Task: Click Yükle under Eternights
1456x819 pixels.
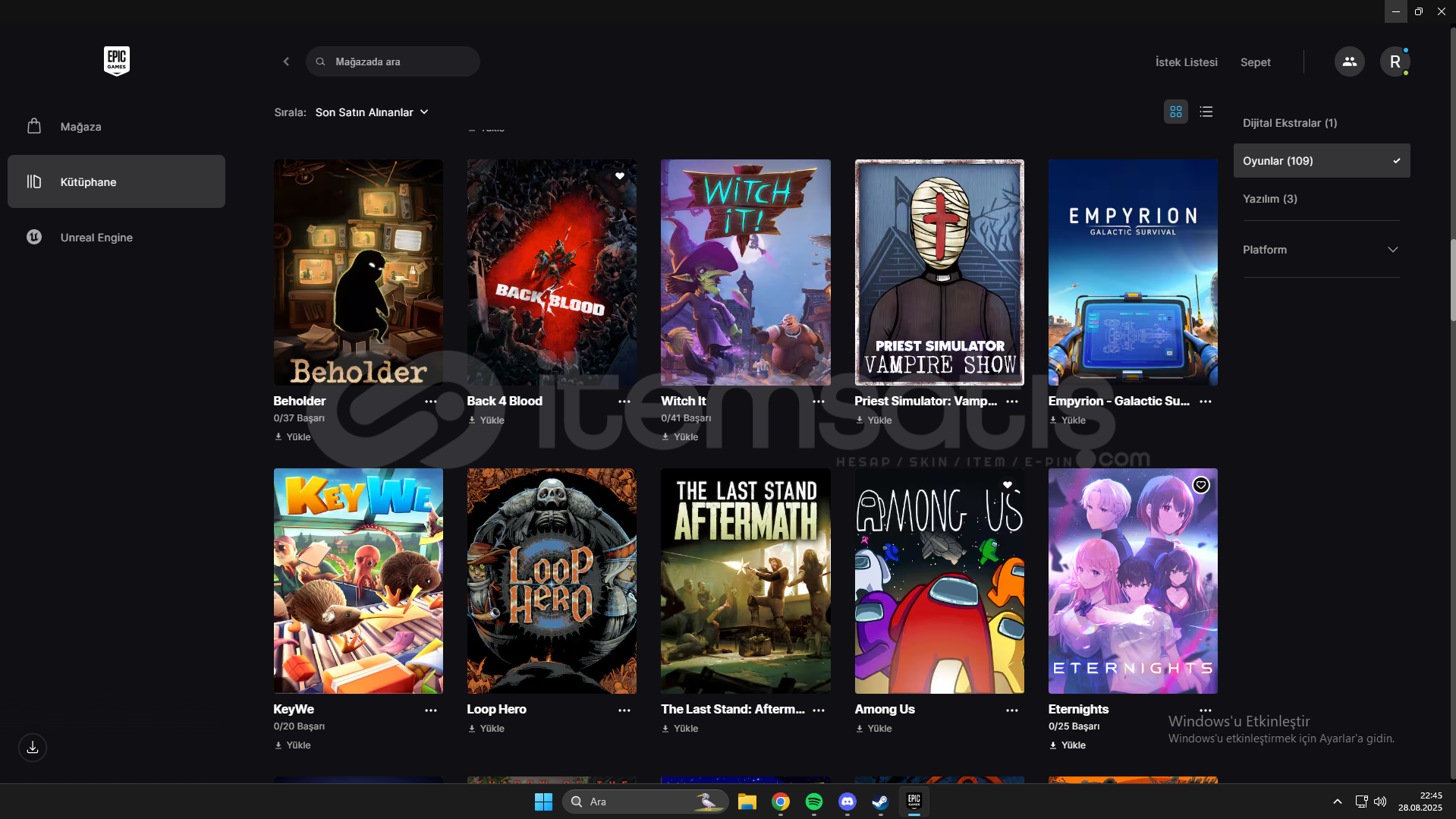Action: coord(1068,745)
